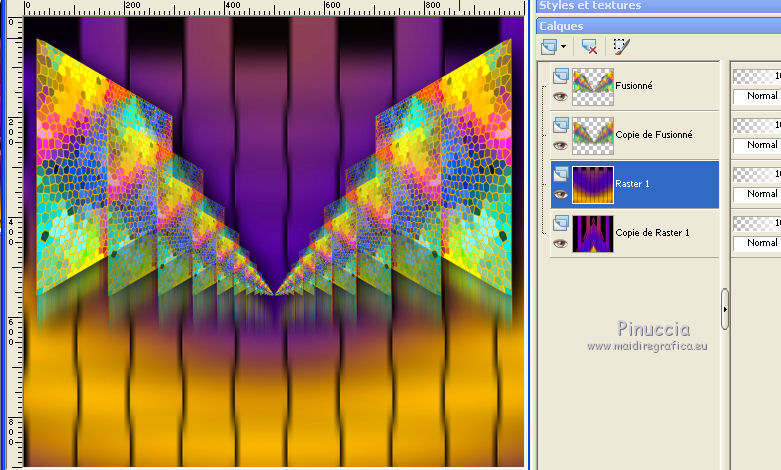
Task: Hide the Fusionné layer with its eye icon
Action: coord(560,96)
